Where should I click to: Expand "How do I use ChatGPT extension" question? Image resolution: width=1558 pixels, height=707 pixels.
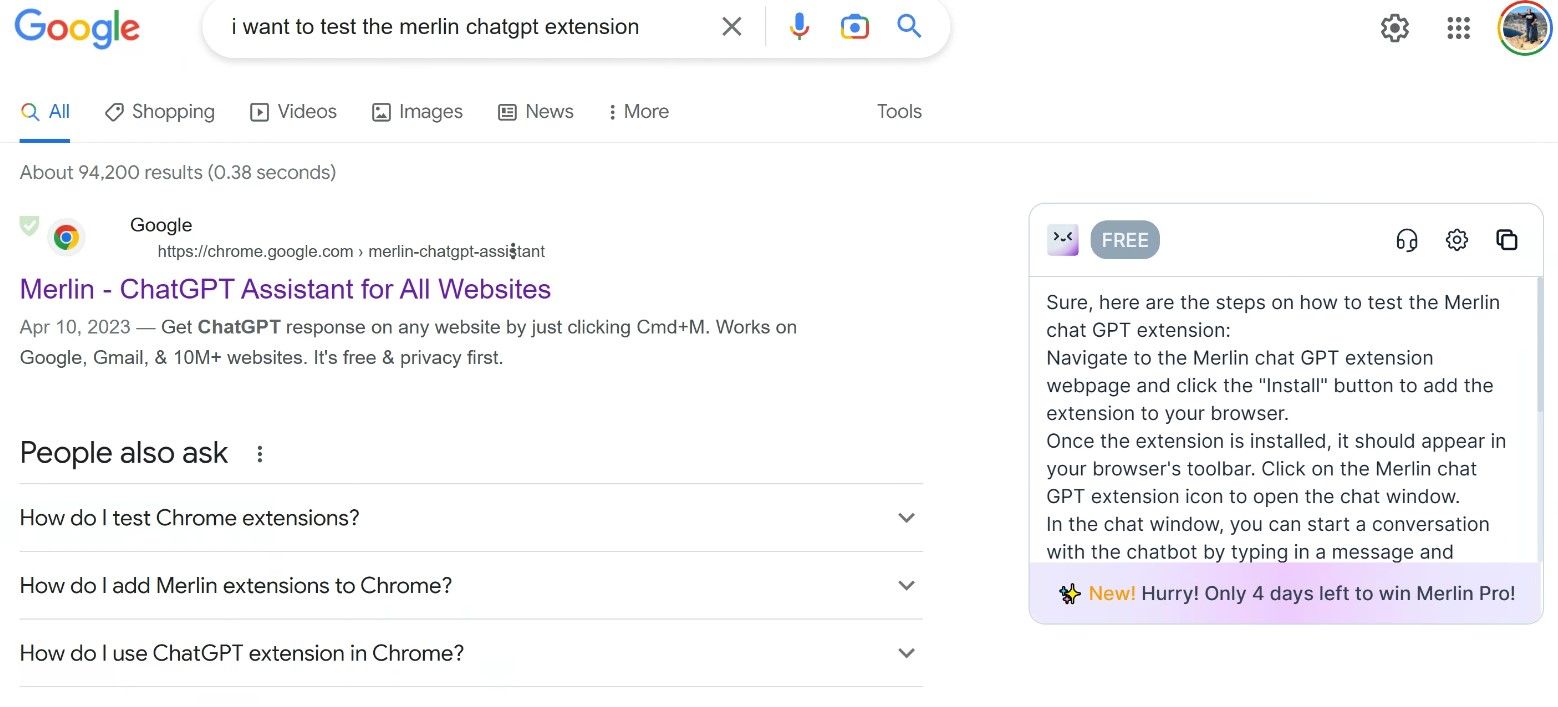coord(906,654)
